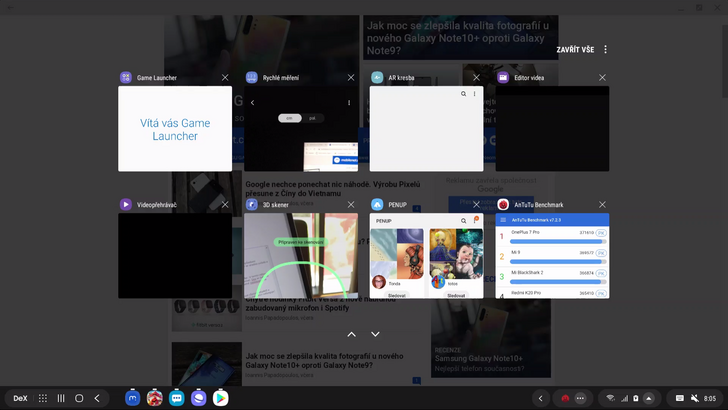Screen dimensions: 728x410
Task: Go to next page of recent apps
Action: (375, 334)
